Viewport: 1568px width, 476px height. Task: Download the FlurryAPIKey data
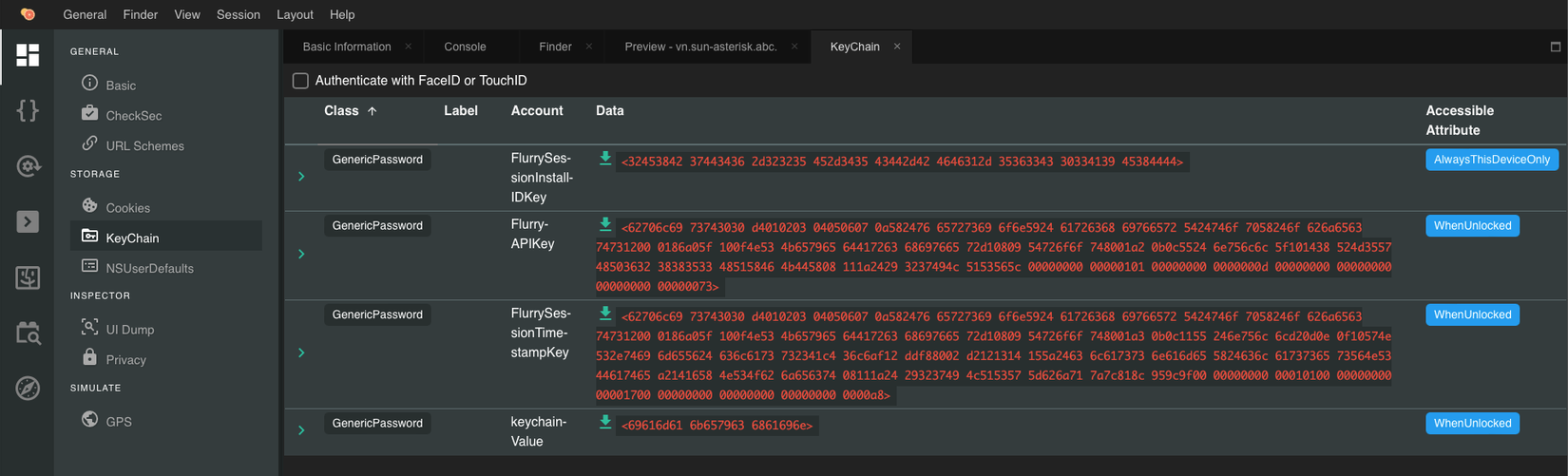point(604,225)
